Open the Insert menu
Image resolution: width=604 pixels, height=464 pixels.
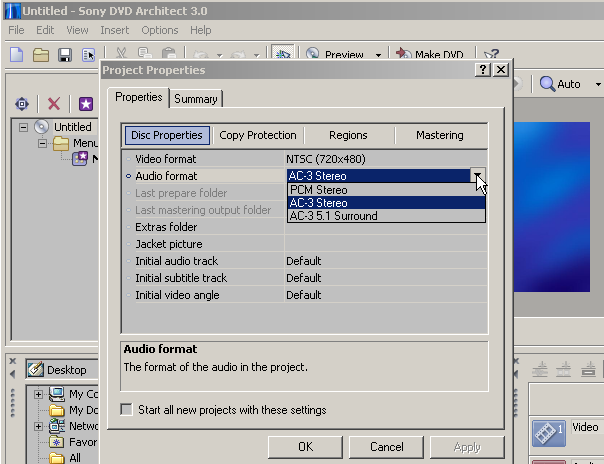pos(114,30)
